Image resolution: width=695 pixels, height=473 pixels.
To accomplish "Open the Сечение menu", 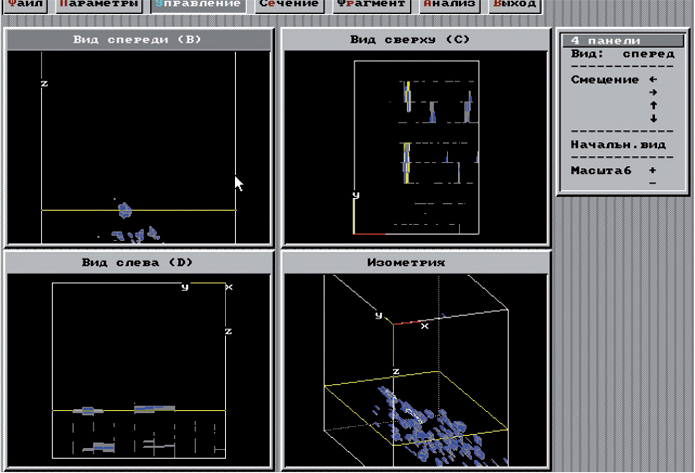I will tap(287, 4).
